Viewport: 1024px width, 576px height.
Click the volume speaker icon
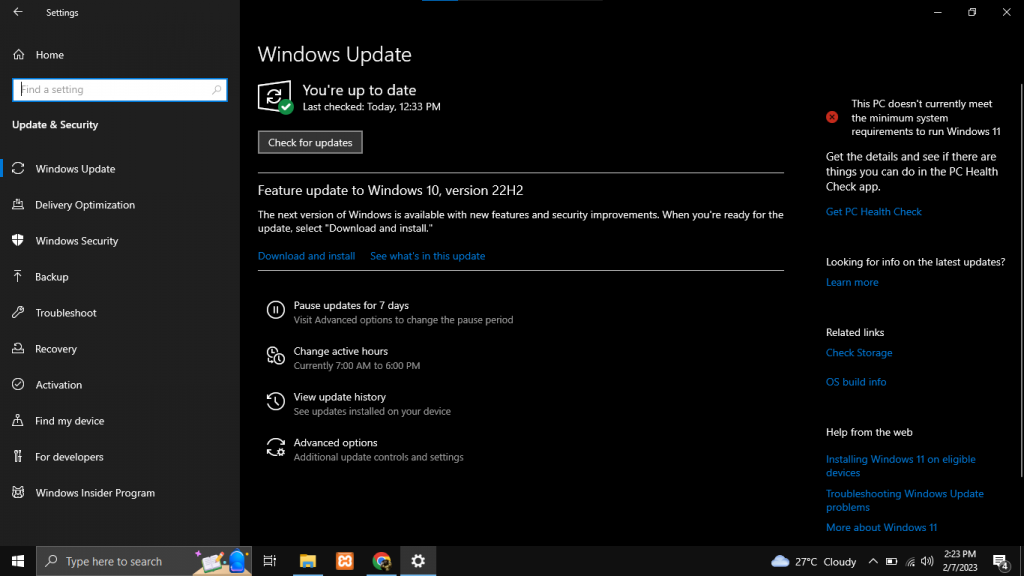[x=927, y=561]
